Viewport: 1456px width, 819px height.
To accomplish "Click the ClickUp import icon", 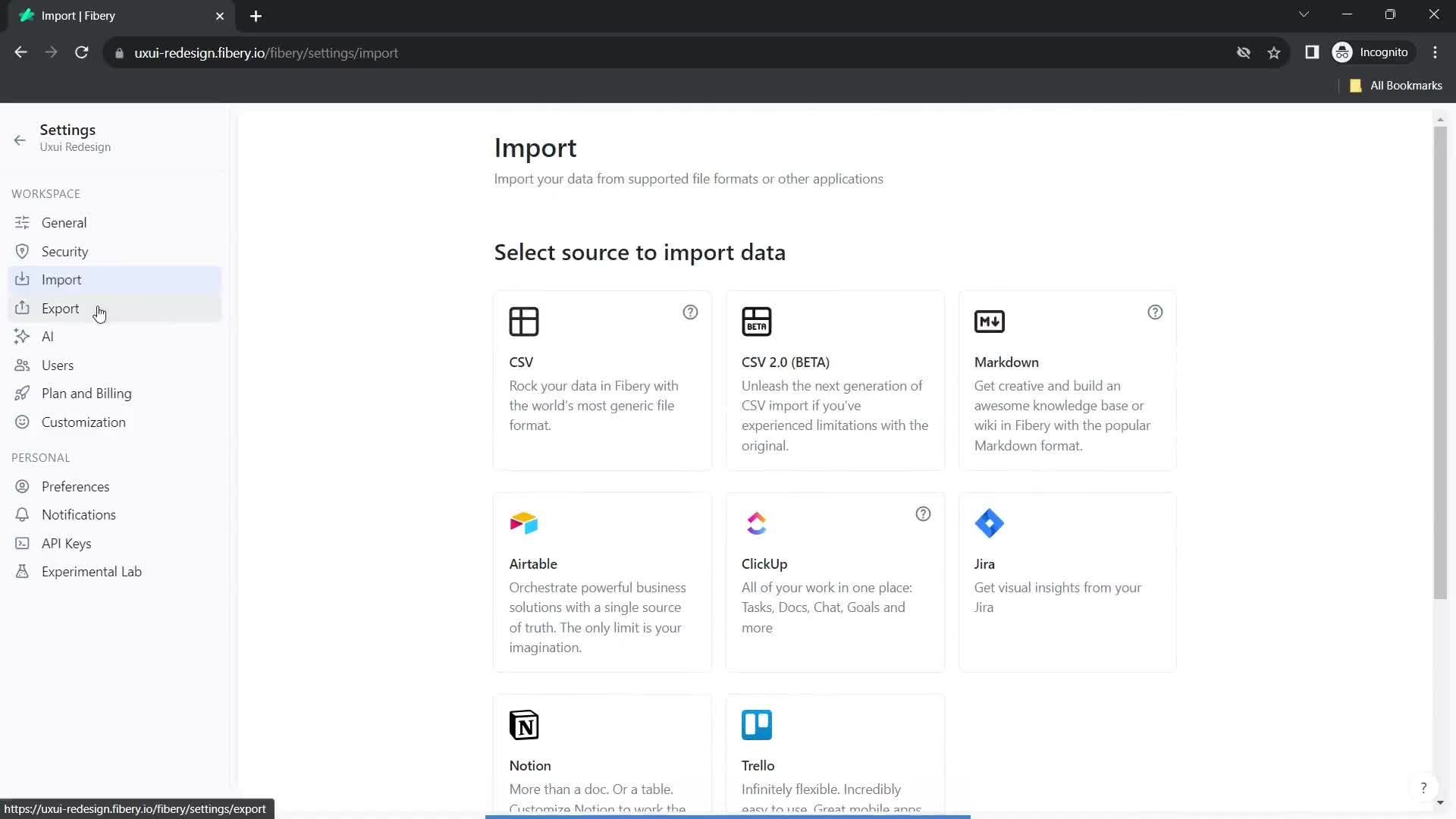I will [x=758, y=525].
